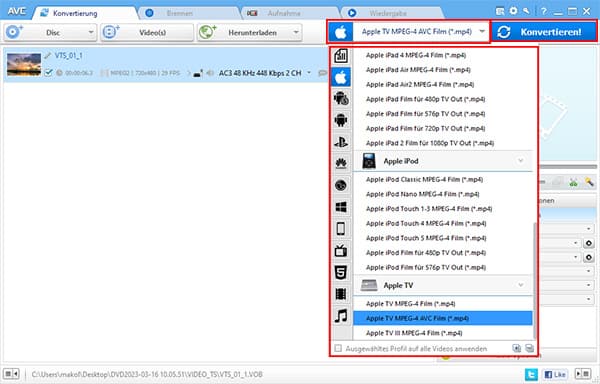Click the subtitle icon in the VTS_01_1 row
Screen dimensions: 600x384
[323, 73]
